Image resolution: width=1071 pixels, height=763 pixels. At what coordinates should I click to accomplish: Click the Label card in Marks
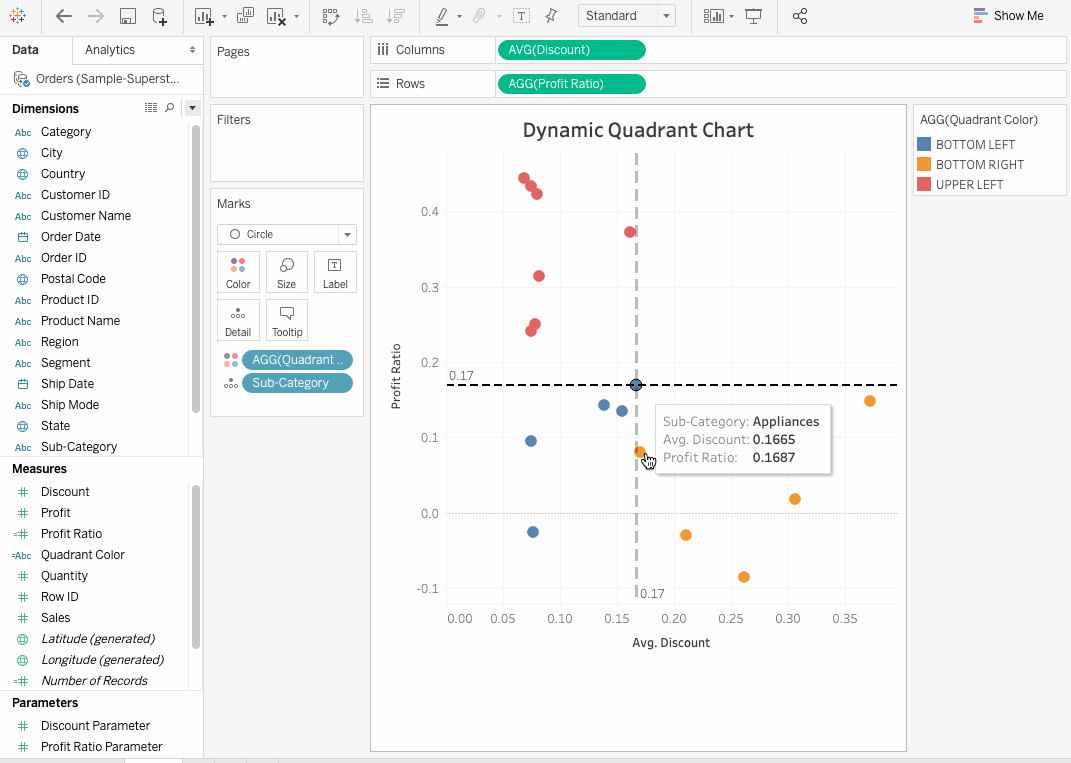(x=335, y=272)
